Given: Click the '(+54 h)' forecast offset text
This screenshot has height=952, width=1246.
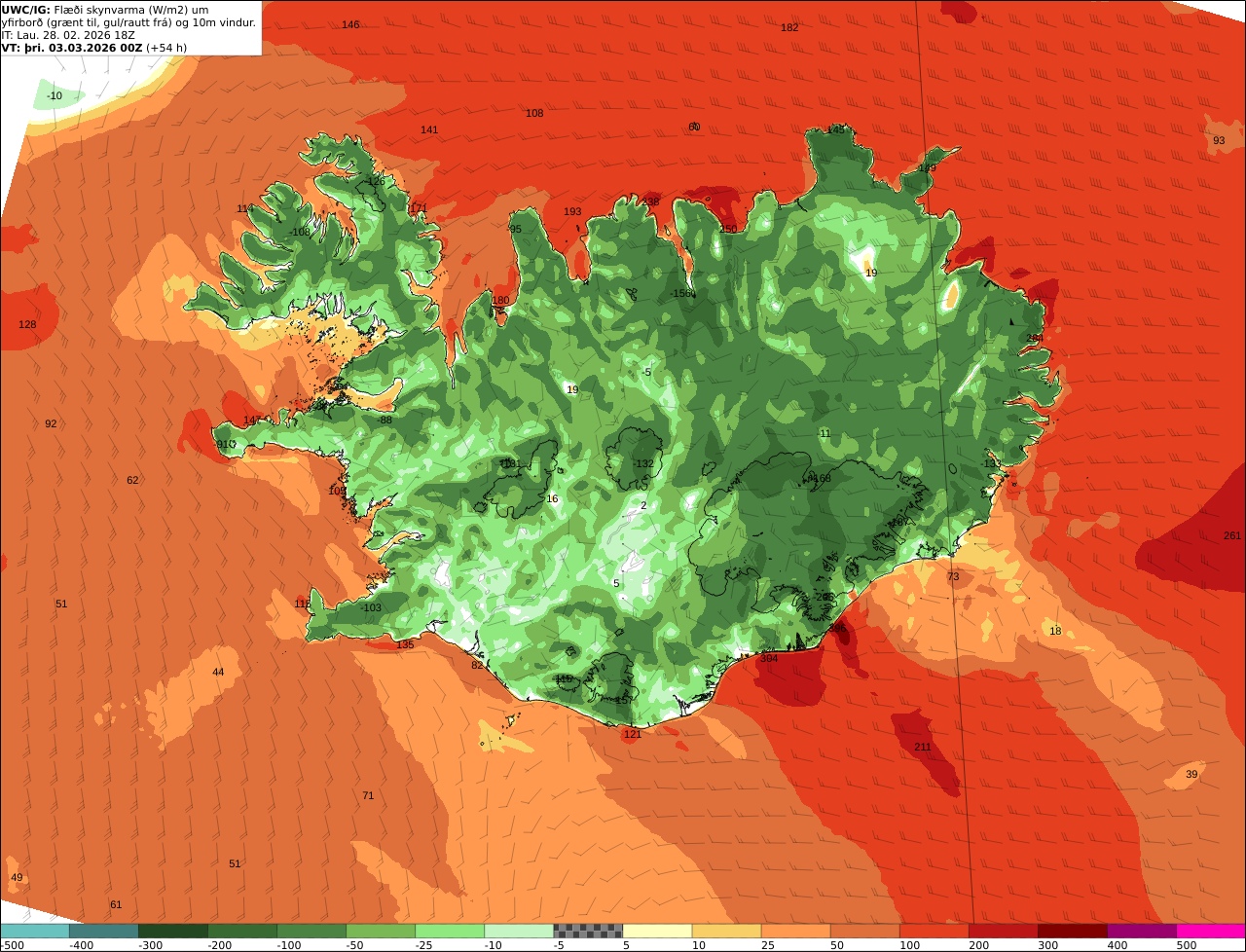Looking at the screenshot, I should [x=166, y=48].
